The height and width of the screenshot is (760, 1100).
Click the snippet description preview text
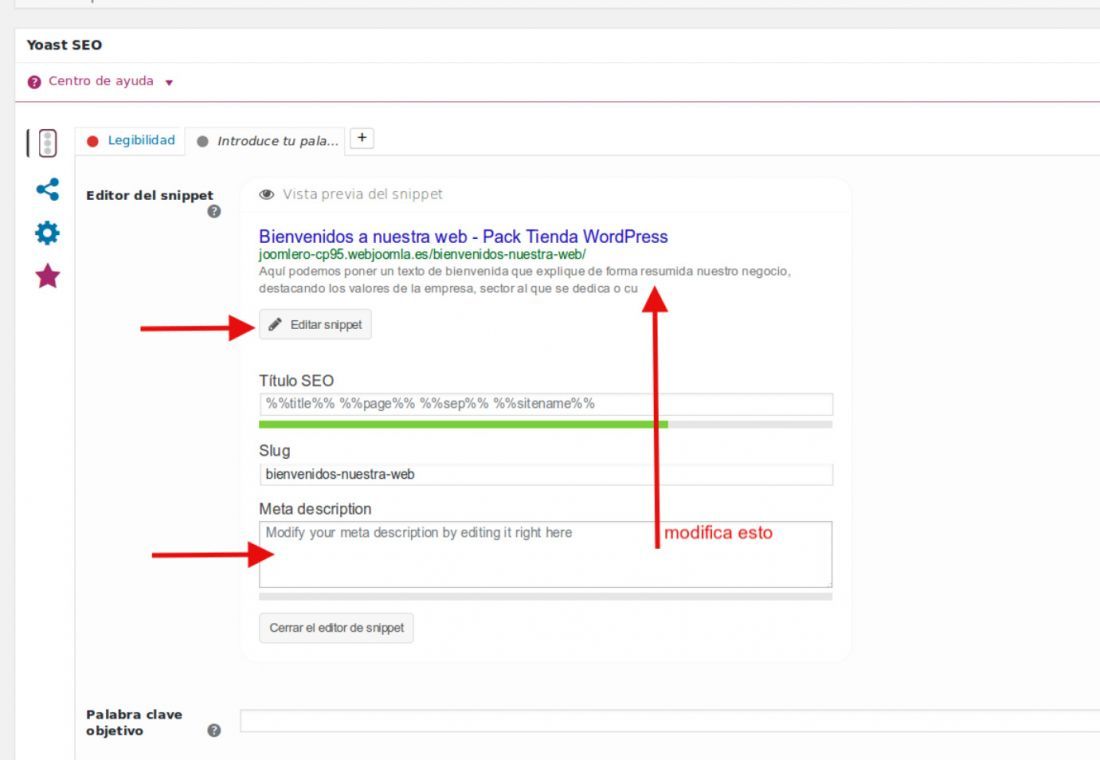click(524, 279)
